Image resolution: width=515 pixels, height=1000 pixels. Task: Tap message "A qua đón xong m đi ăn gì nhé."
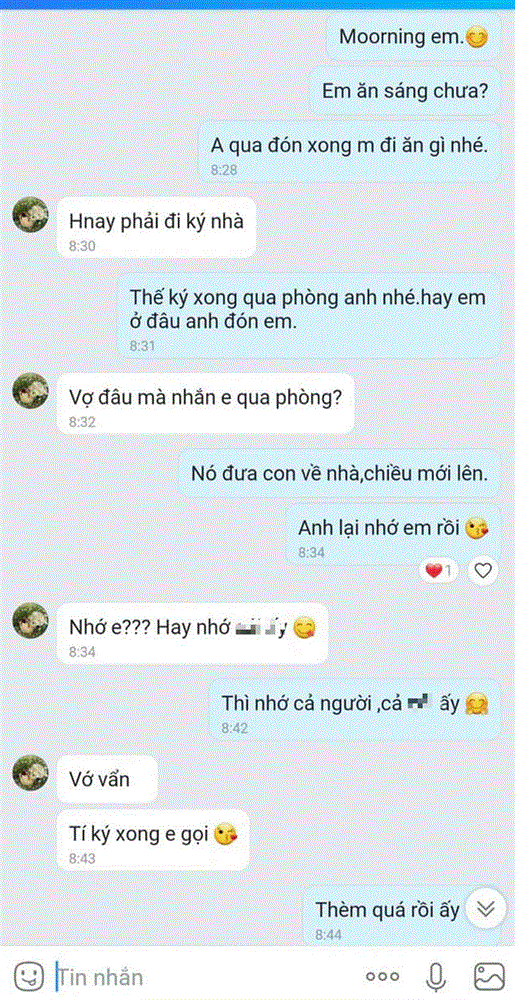(x=349, y=154)
